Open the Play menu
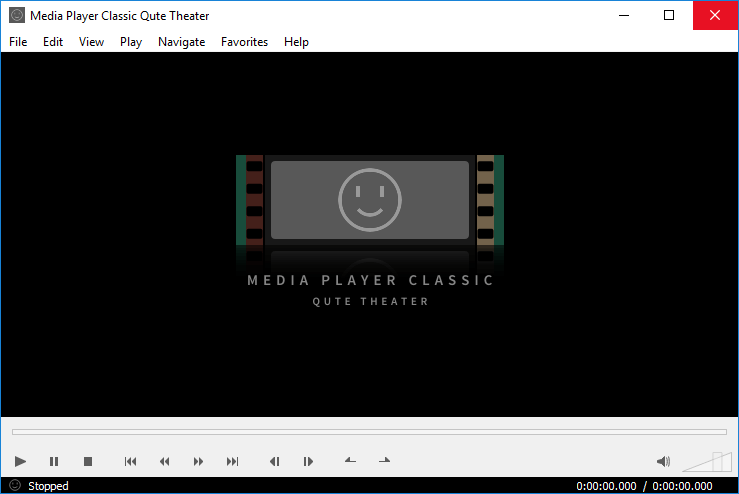Screen dimensions: 739x494 [x=131, y=42]
